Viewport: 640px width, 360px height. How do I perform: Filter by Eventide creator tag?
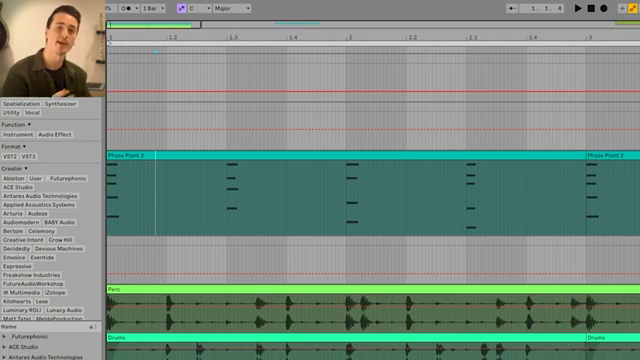(42, 258)
